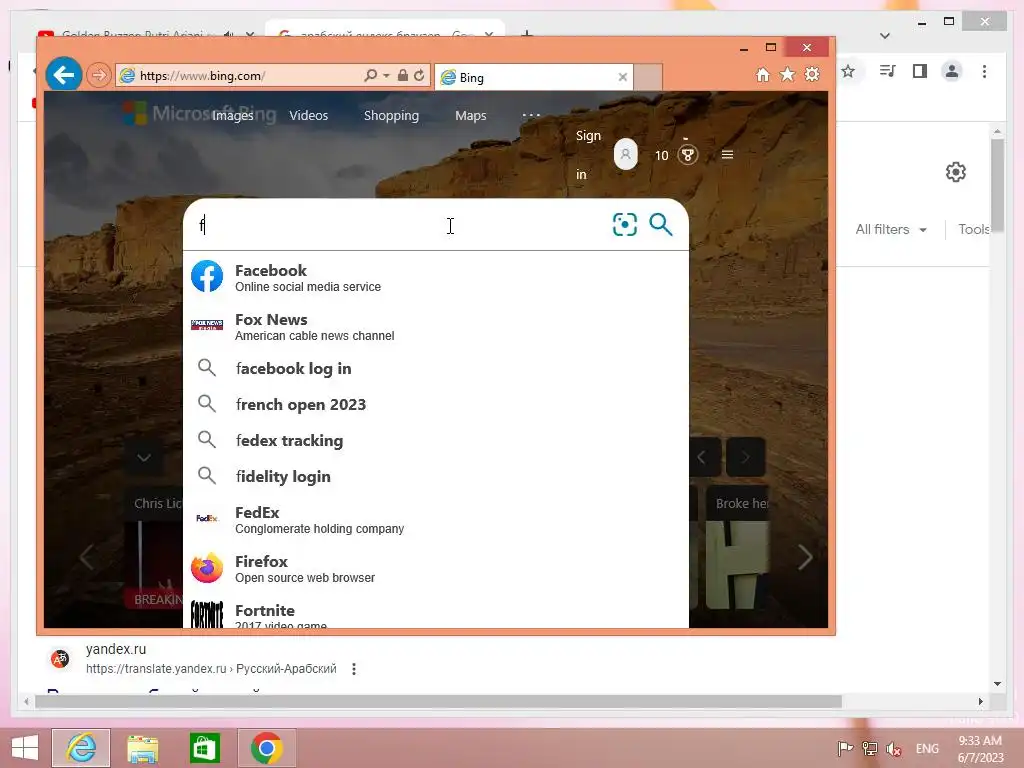The width and height of the screenshot is (1024, 768).
Task: Click the muted volume tray icon
Action: pos(893,748)
